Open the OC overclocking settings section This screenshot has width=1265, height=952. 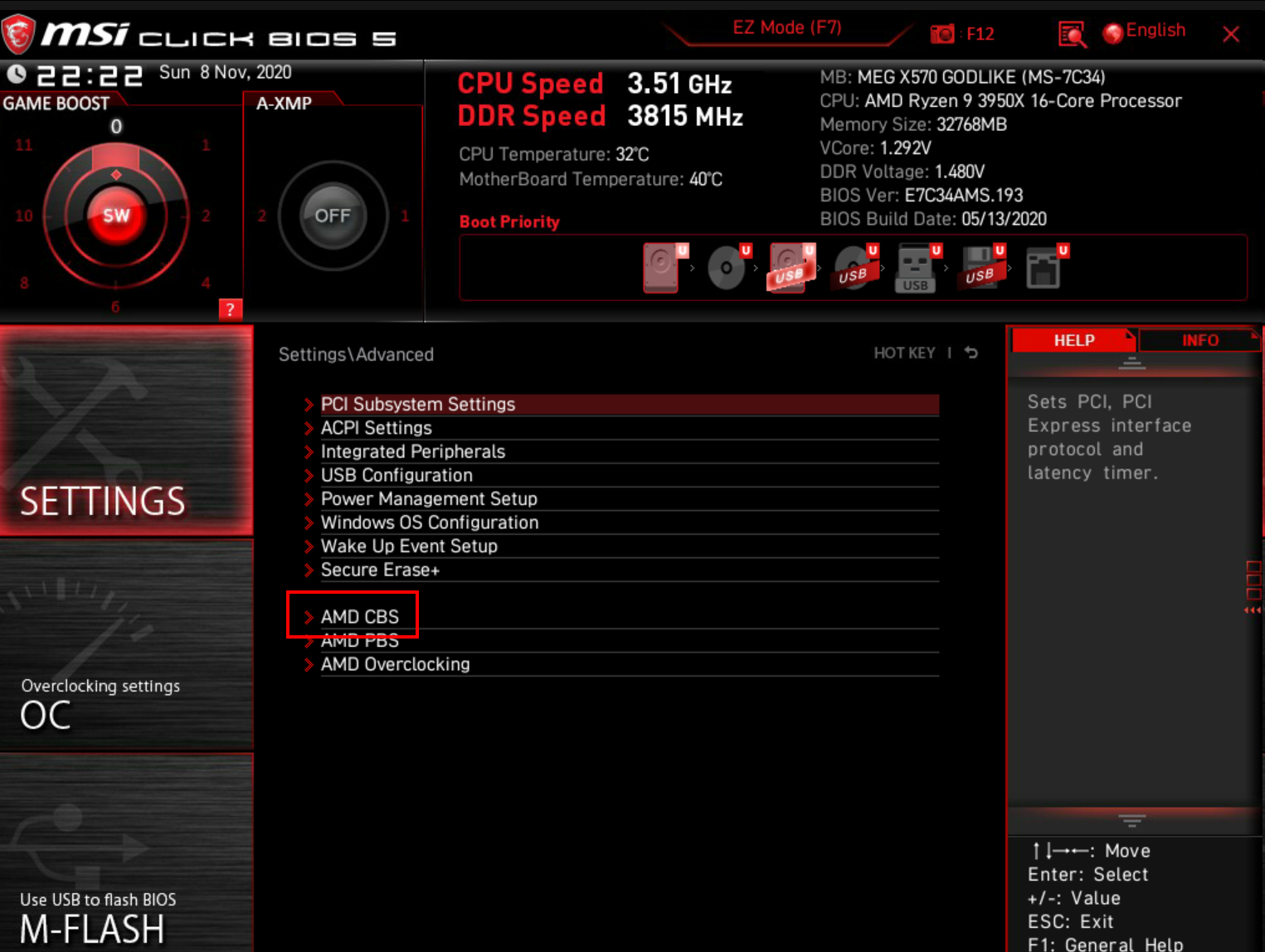126,646
